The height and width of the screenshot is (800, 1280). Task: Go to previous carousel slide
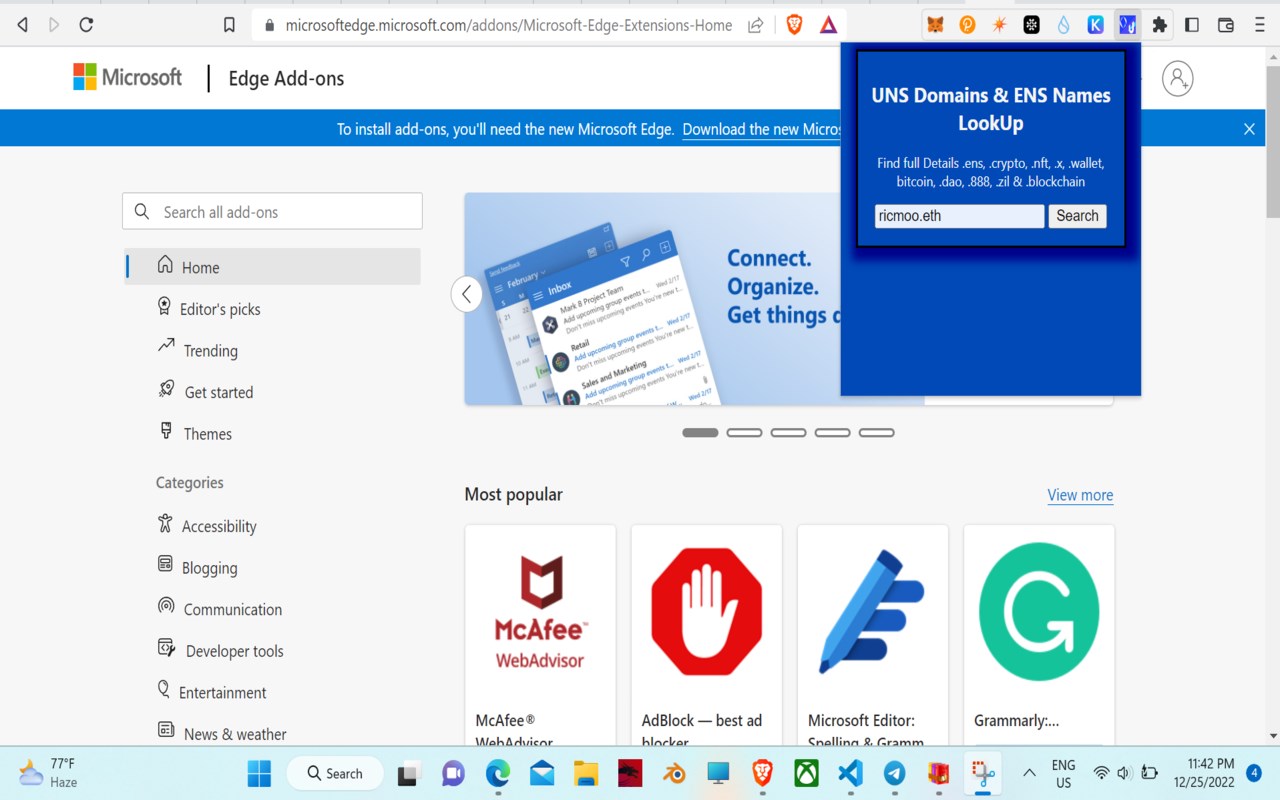[466, 294]
